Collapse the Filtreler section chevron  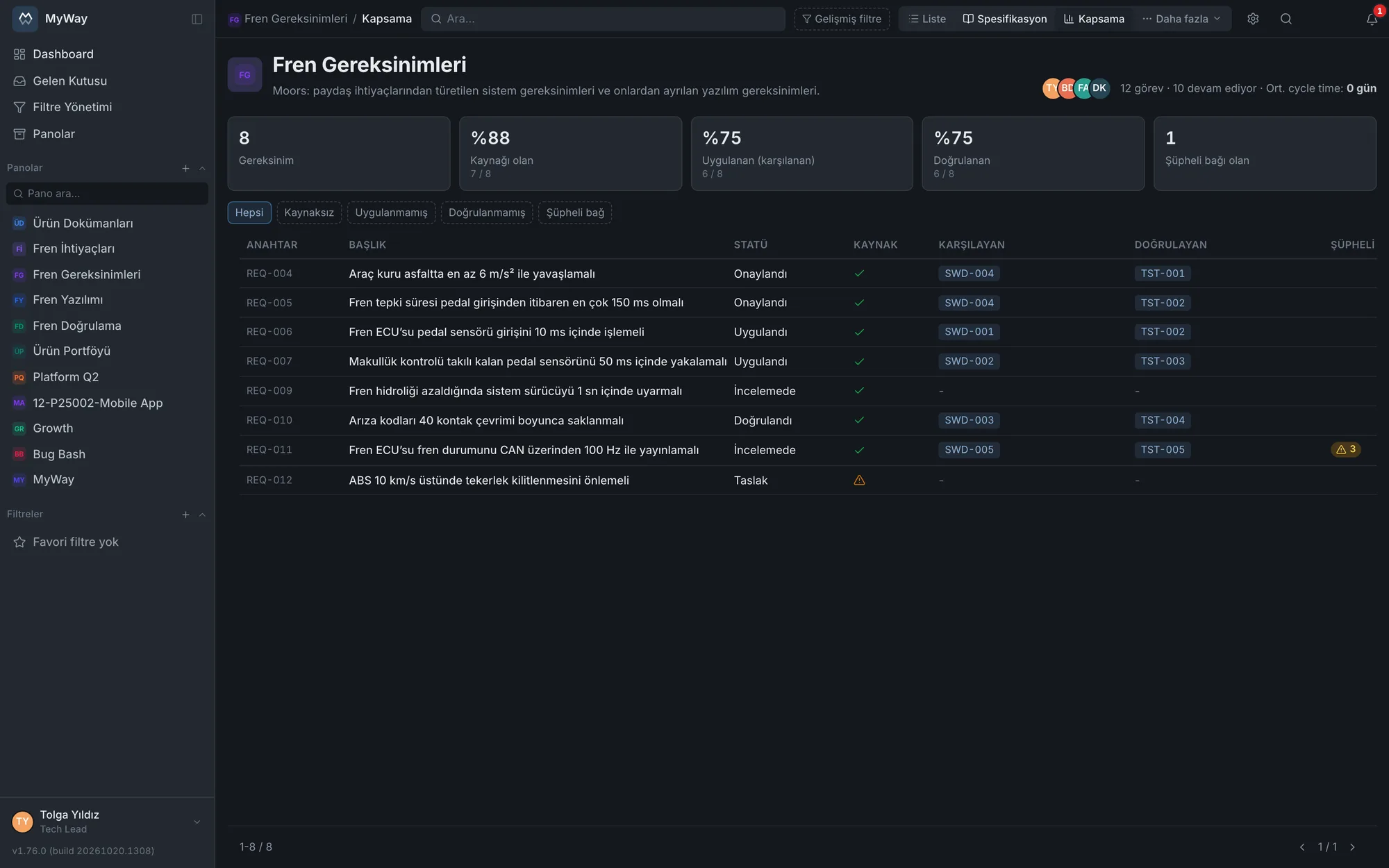pos(202,515)
